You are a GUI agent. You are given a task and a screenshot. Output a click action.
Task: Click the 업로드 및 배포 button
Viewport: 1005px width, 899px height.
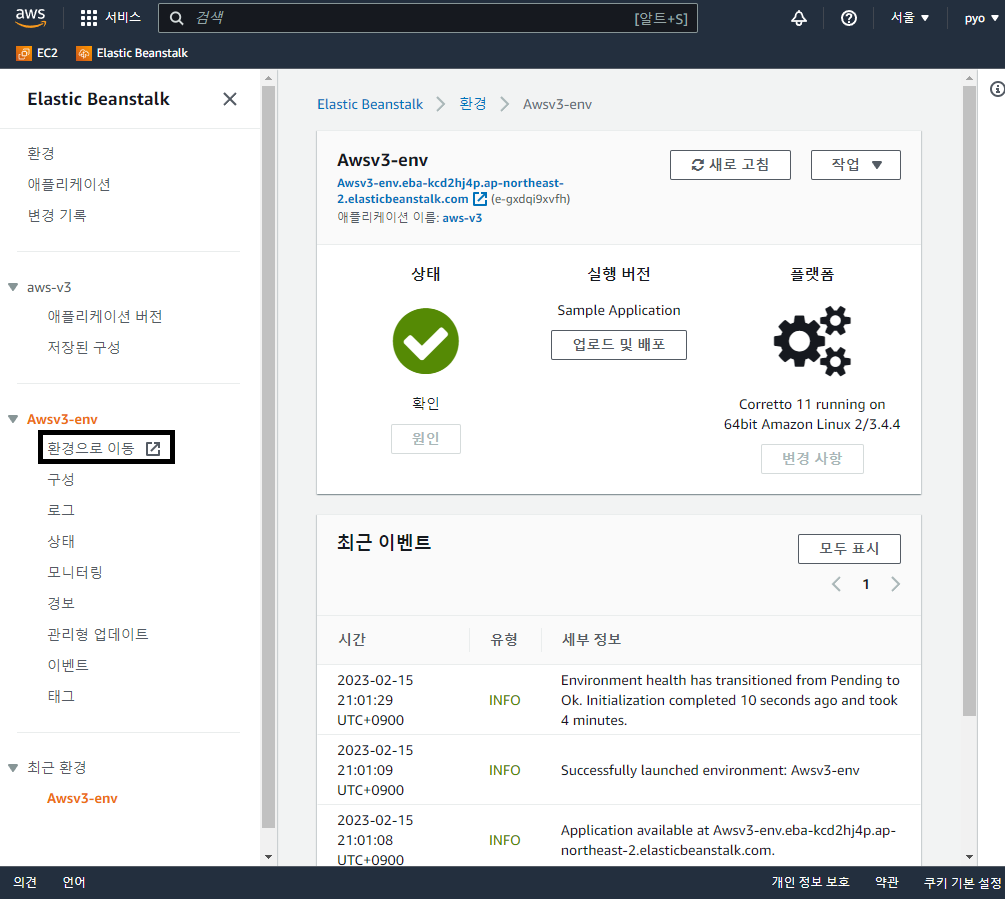(x=619, y=345)
